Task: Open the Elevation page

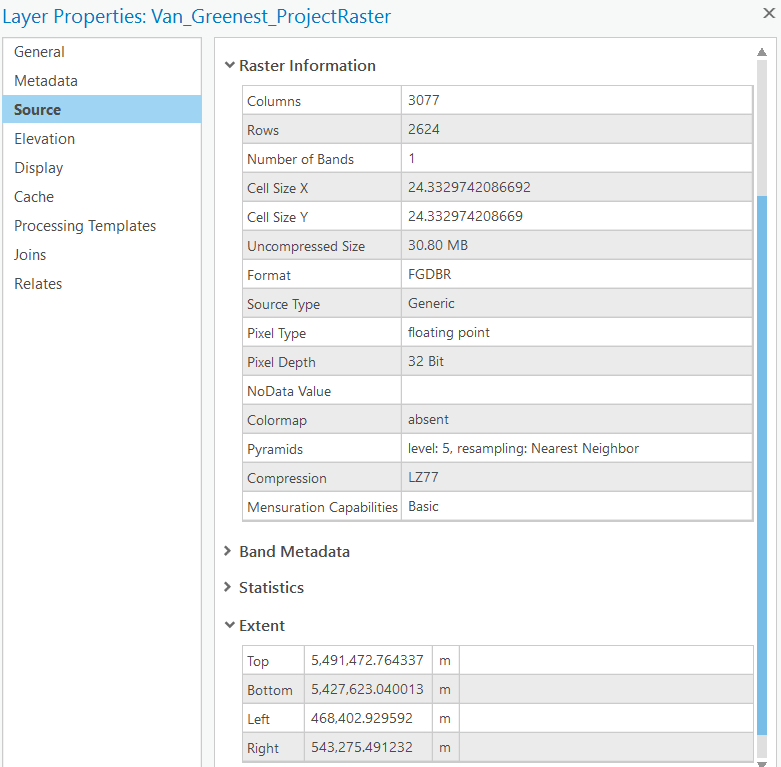Action: click(45, 139)
